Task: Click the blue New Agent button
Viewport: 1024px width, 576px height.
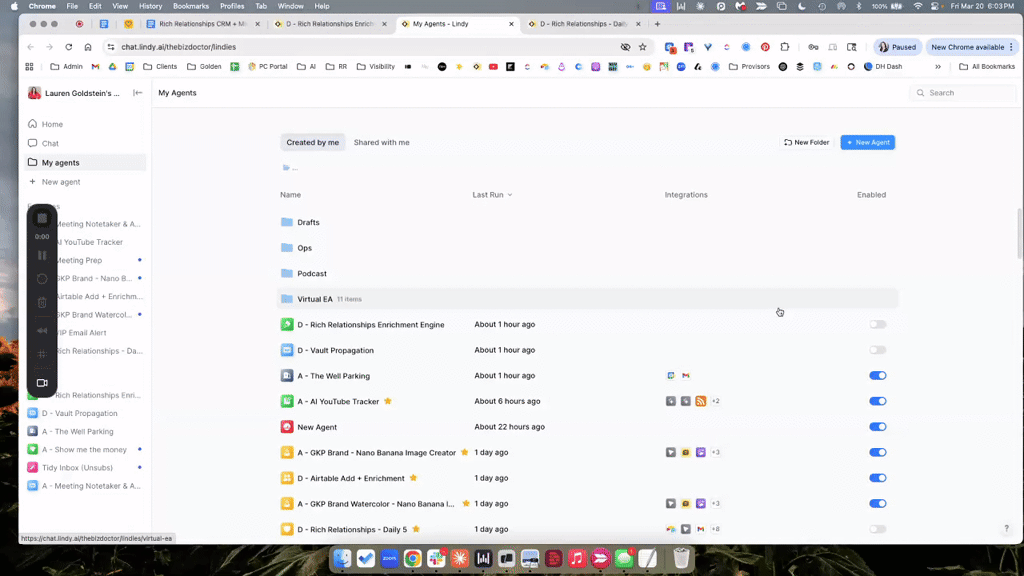Action: point(867,143)
